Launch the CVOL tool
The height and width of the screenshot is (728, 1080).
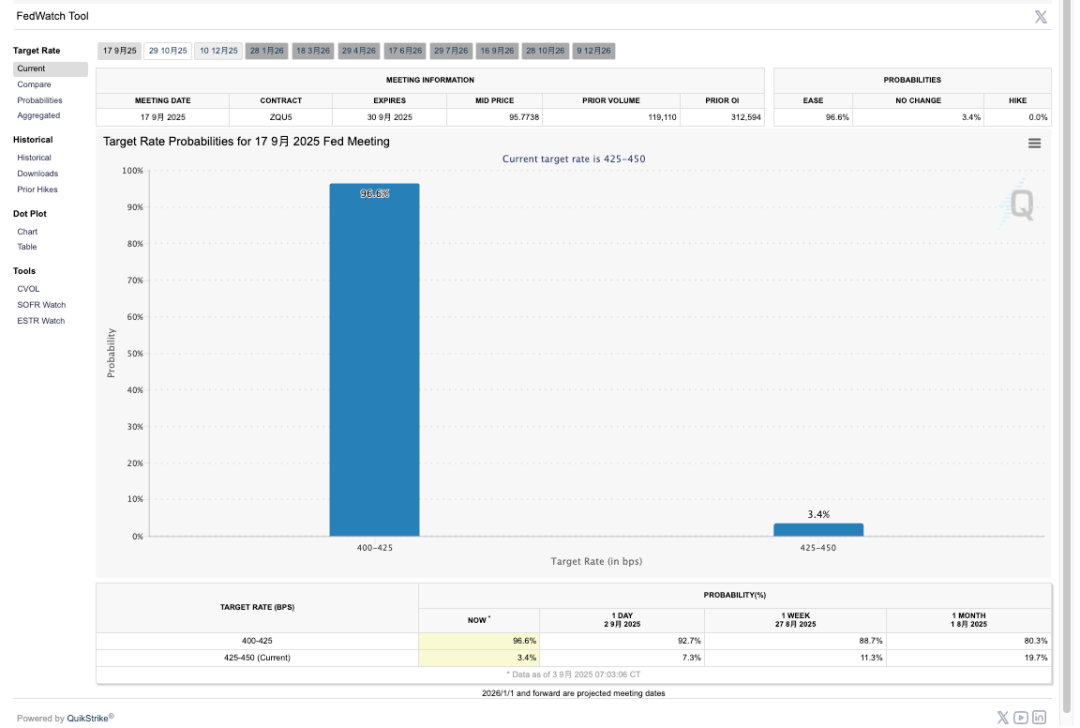click(x=29, y=289)
